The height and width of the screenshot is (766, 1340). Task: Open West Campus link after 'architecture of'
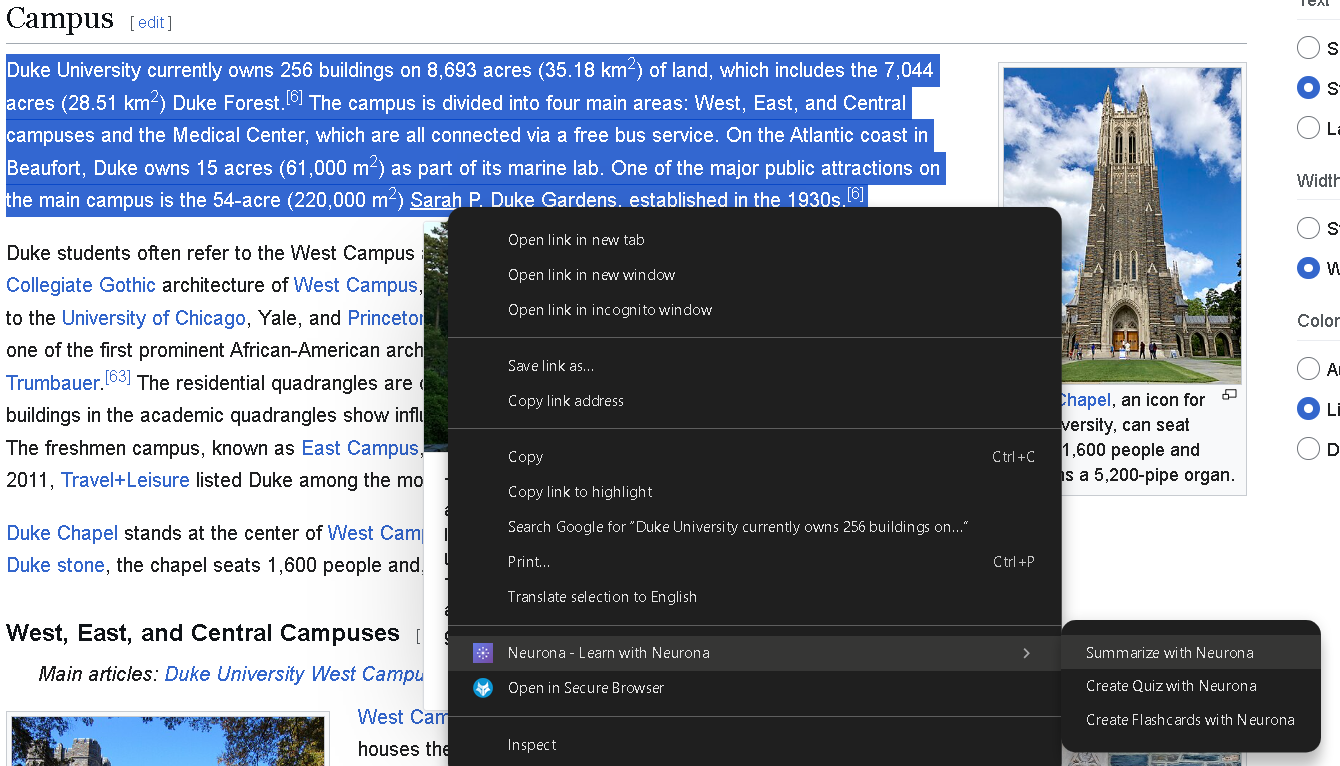[355, 285]
